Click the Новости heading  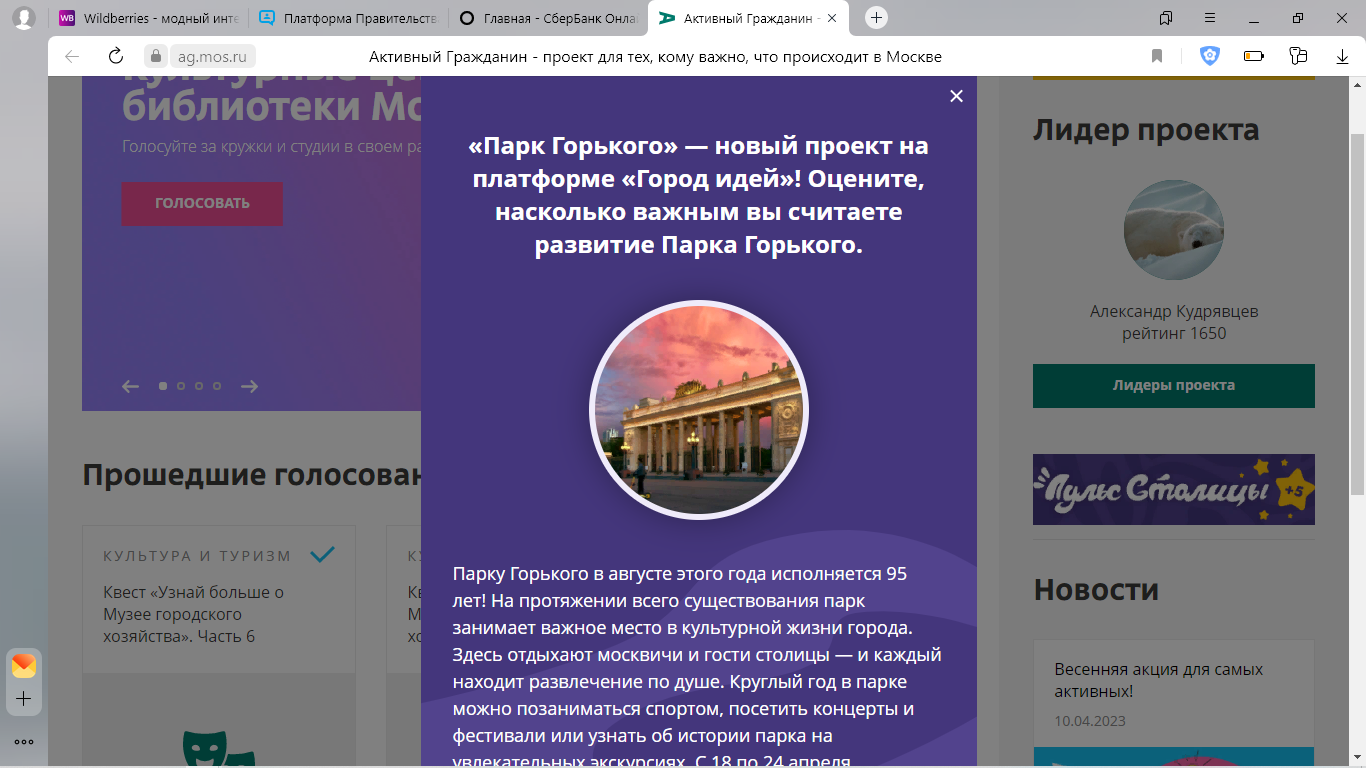[x=1096, y=590]
